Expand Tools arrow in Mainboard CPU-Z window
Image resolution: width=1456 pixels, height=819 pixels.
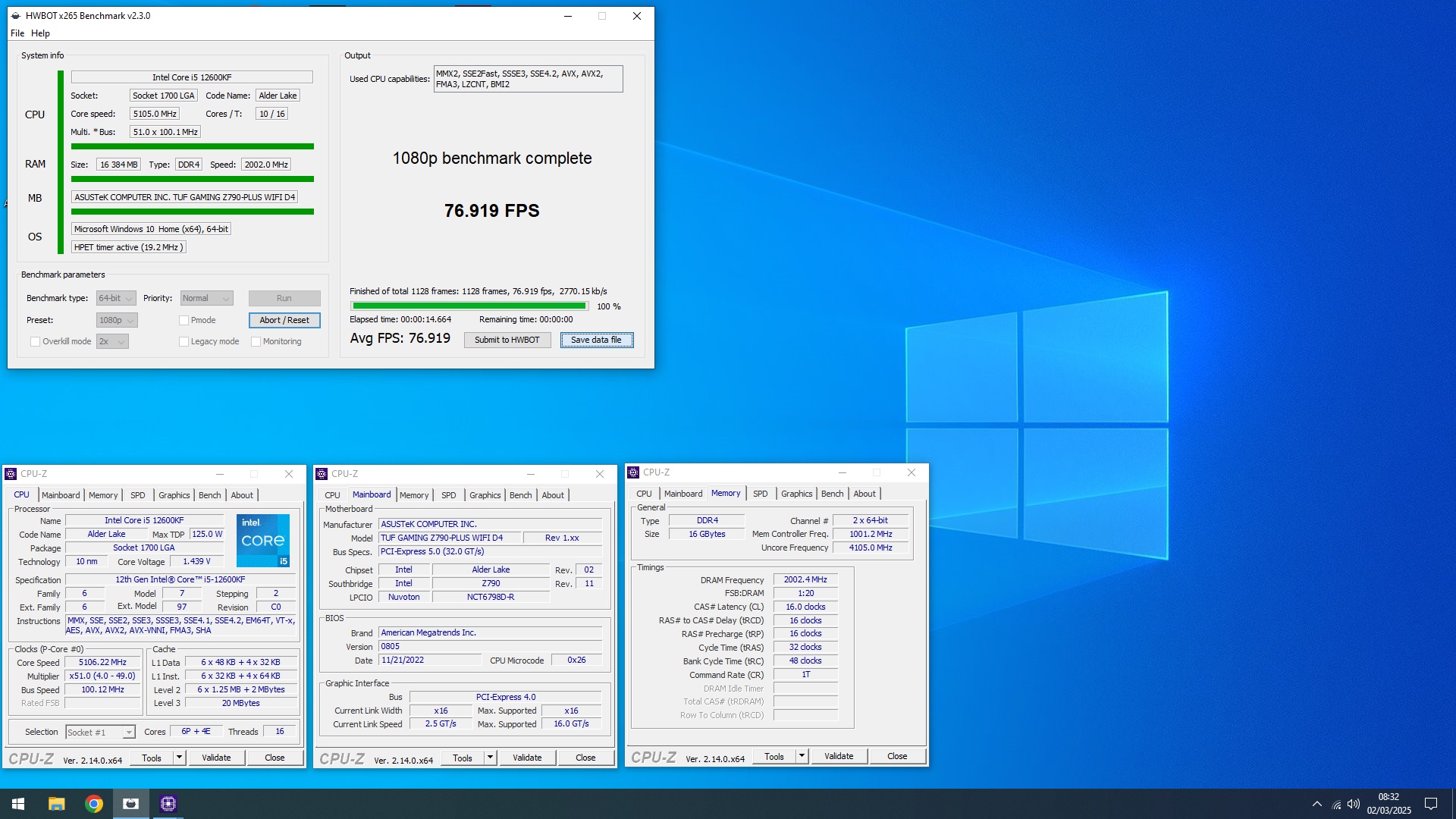(x=491, y=758)
